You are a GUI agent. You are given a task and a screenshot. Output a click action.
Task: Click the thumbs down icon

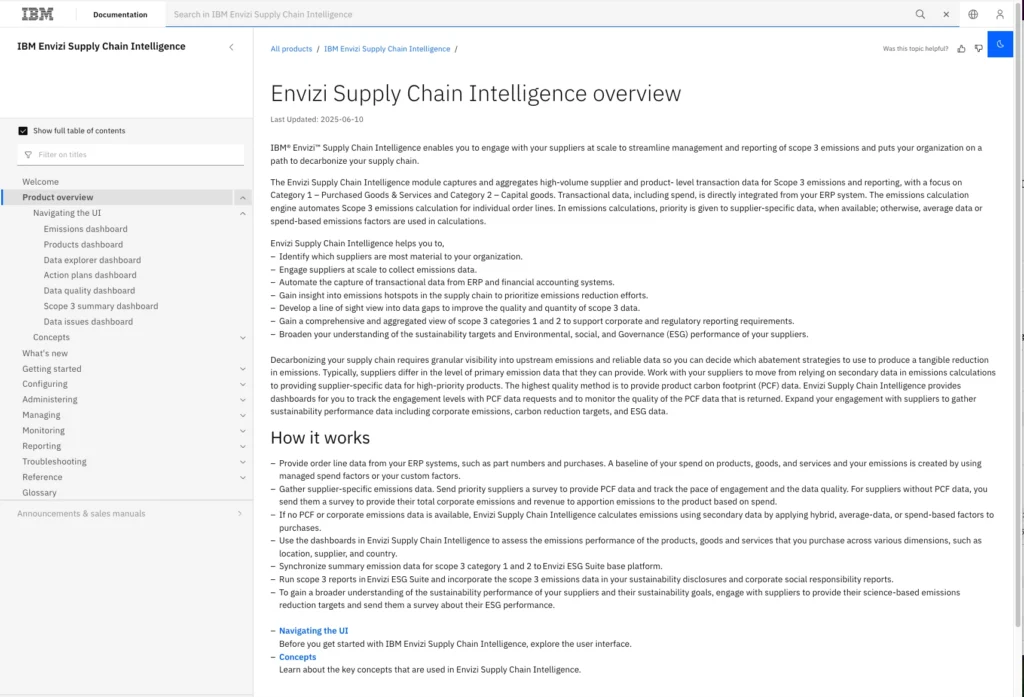pos(978,48)
